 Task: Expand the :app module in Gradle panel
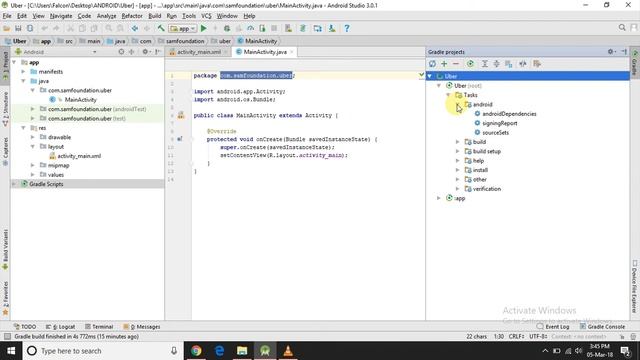click(439, 198)
